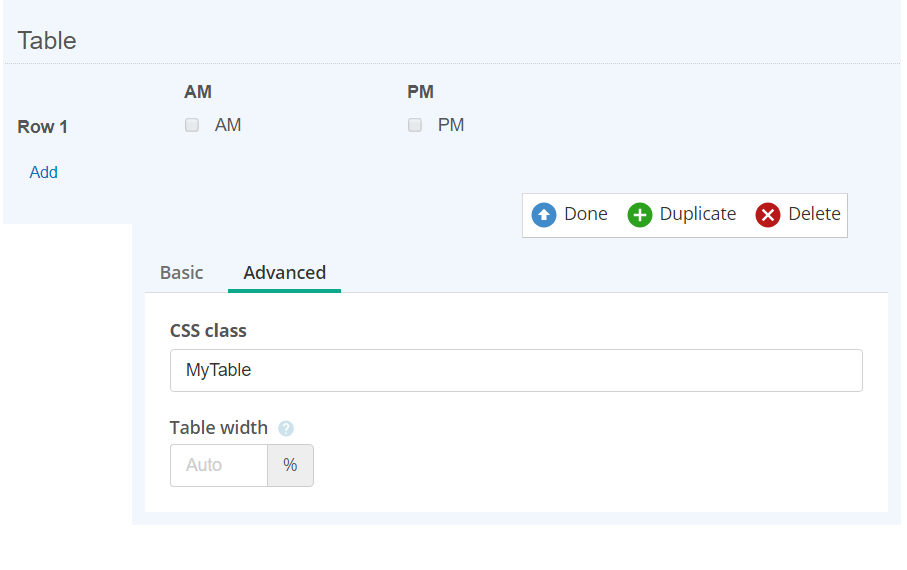Viewport: 907px width, 570px height.
Task: Open the Table width help icon
Action: click(x=286, y=428)
